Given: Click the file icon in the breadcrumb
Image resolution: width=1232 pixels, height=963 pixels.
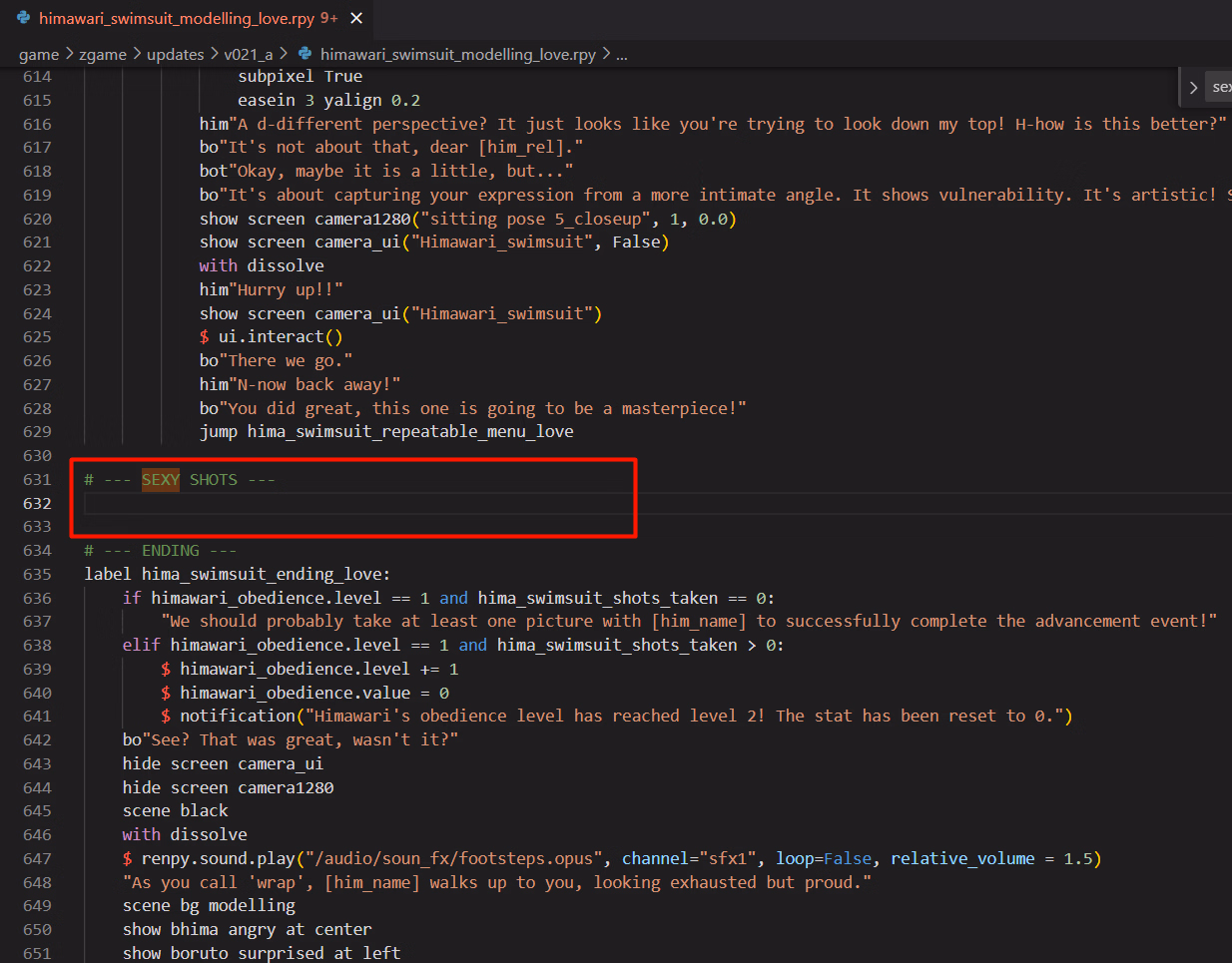Looking at the screenshot, I should pyautogui.click(x=306, y=54).
